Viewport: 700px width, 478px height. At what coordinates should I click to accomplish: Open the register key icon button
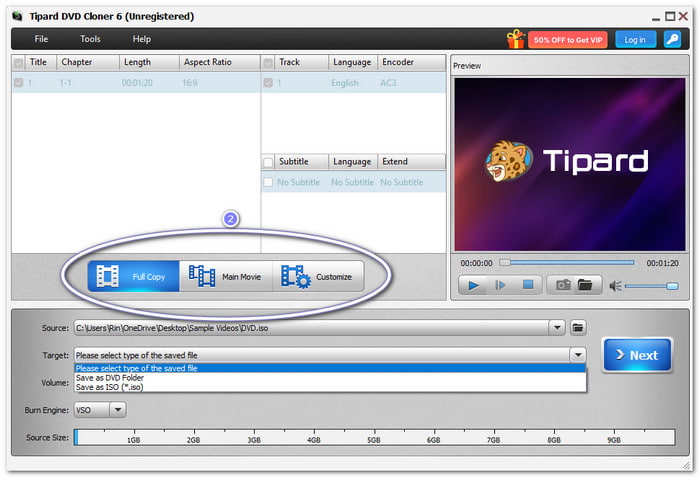pyautogui.click(x=672, y=39)
